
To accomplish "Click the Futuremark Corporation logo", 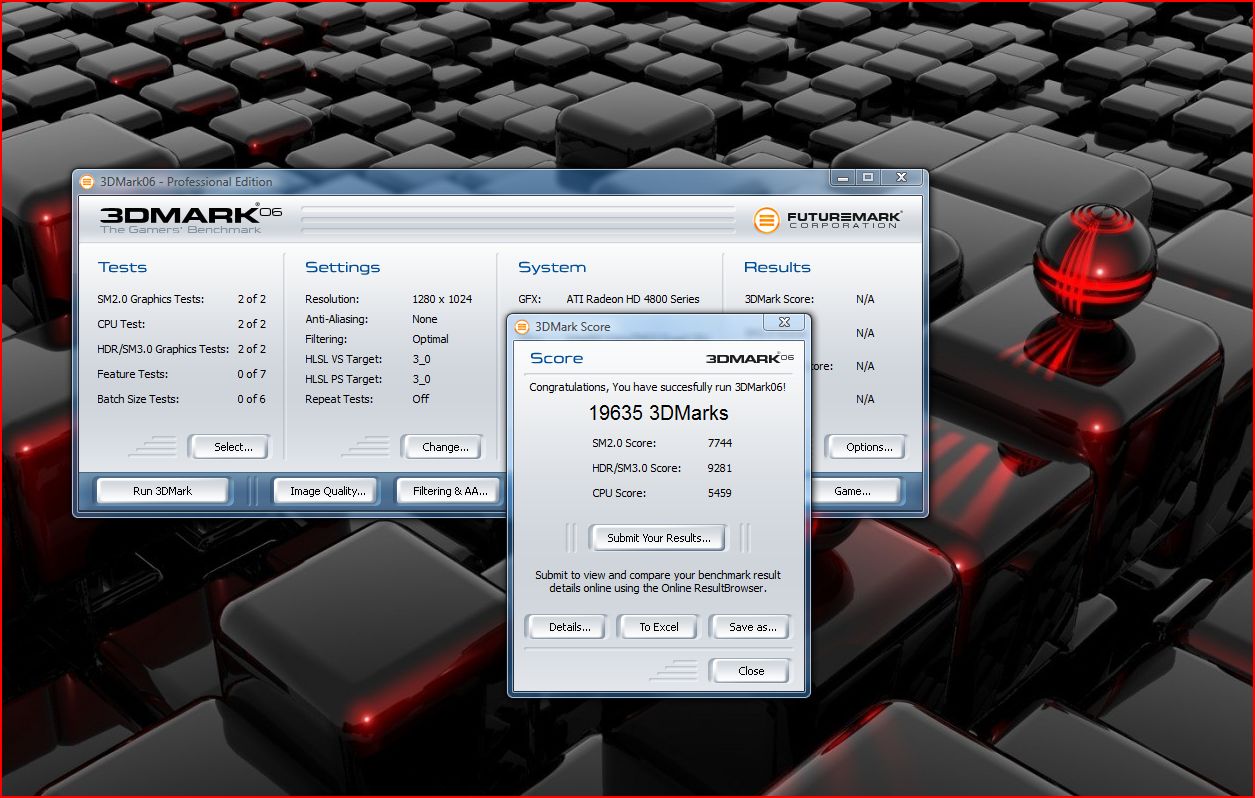I will point(828,220).
